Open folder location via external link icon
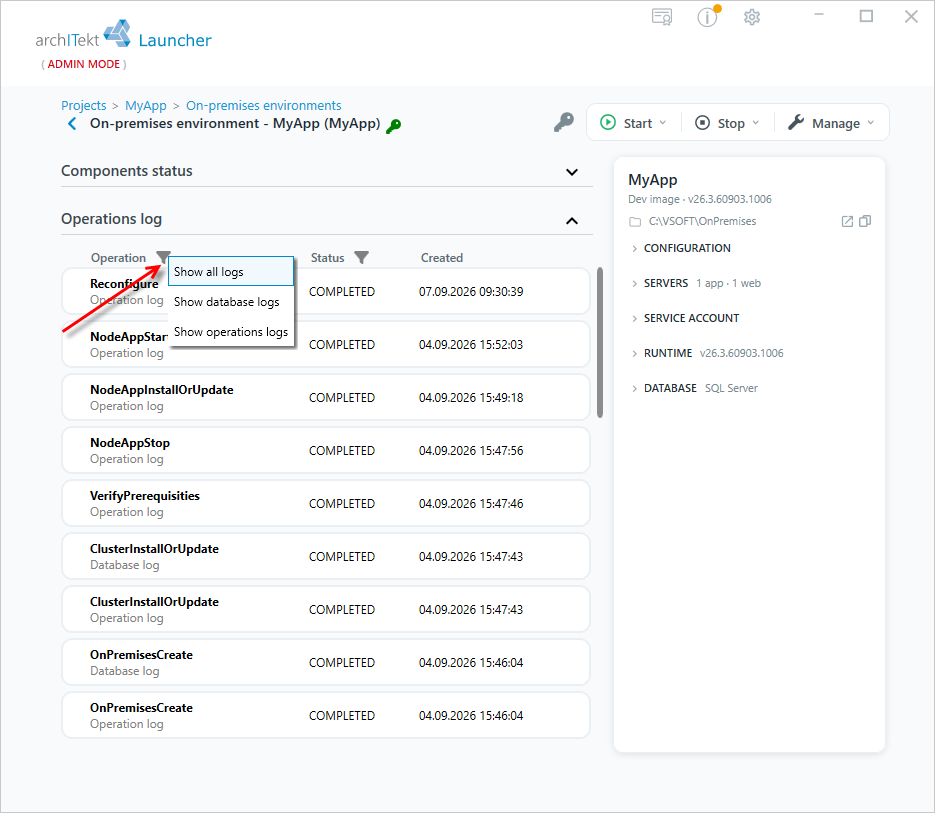Viewport: 935px width, 813px height. click(x=847, y=221)
